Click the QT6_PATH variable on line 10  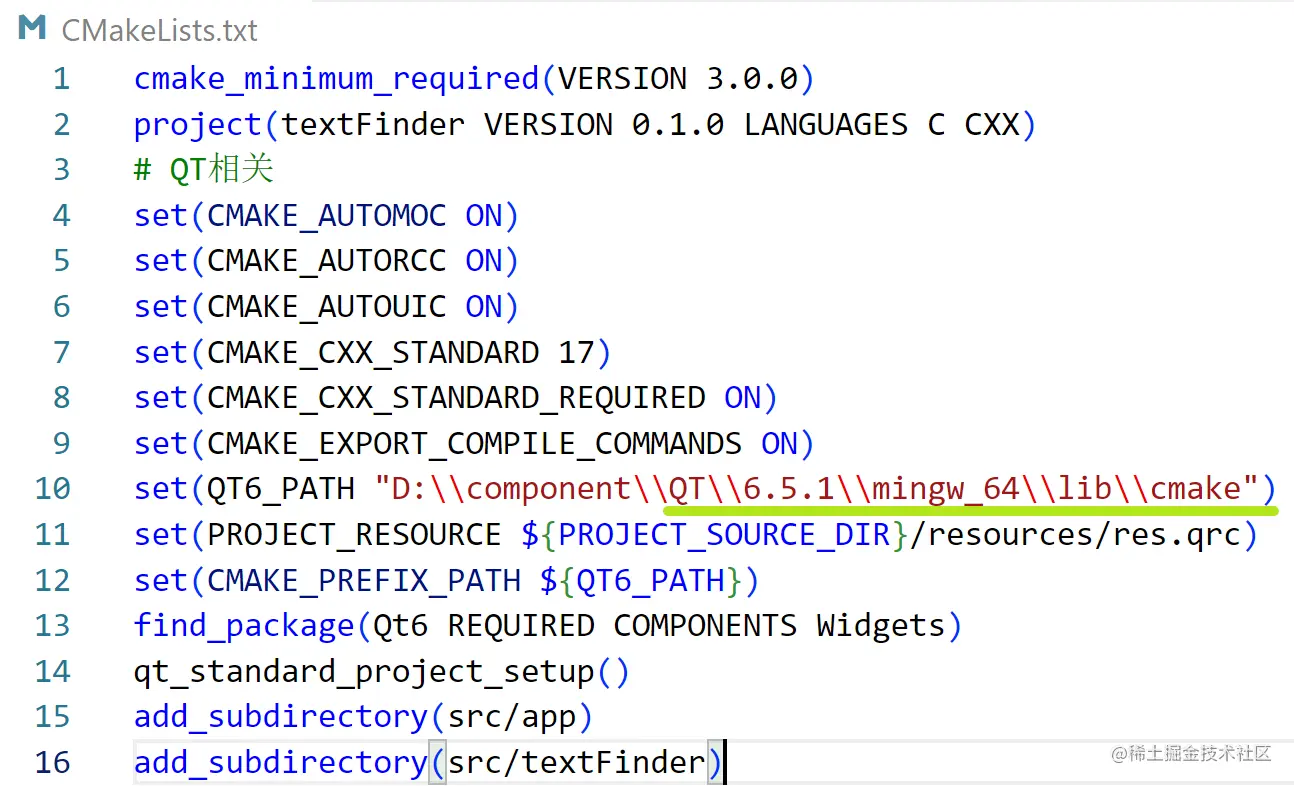click(280, 488)
